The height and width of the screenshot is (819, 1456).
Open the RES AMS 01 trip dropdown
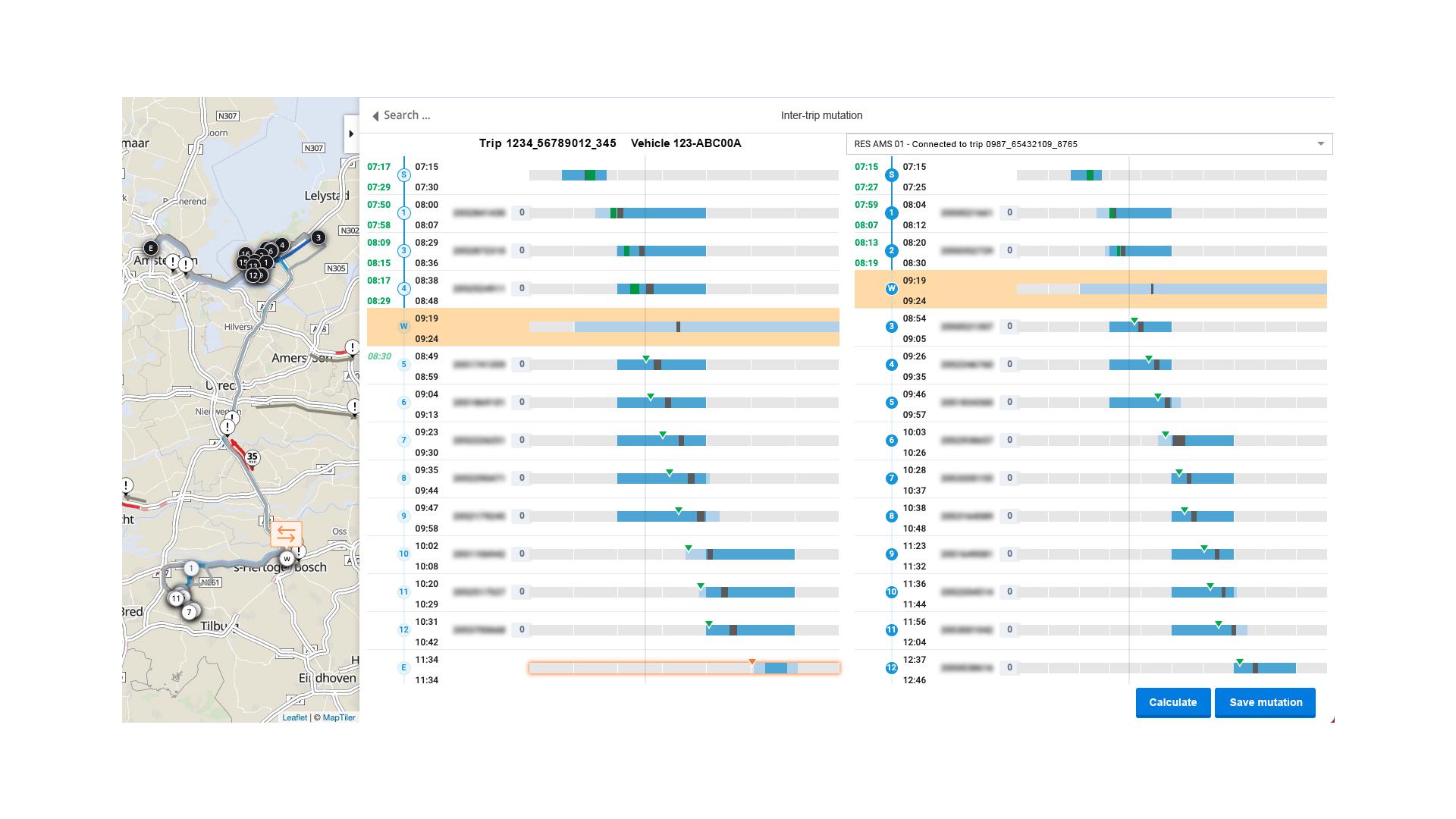(1089, 144)
